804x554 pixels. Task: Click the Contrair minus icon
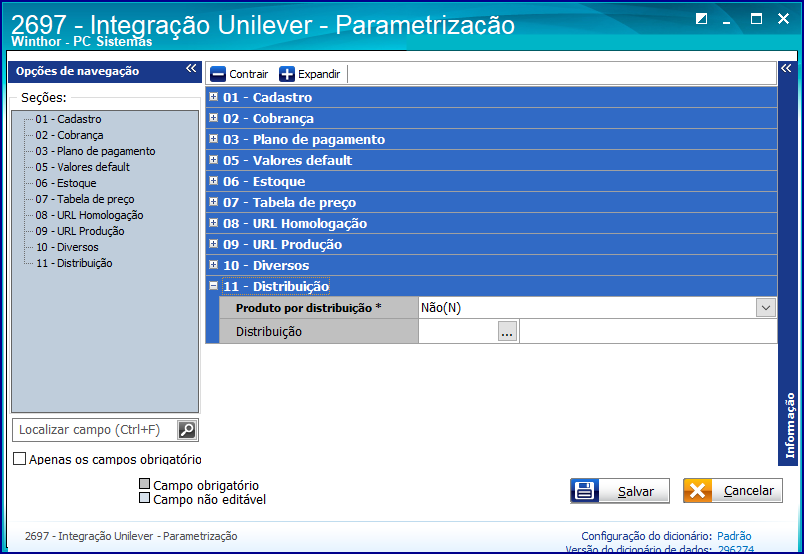click(x=218, y=74)
